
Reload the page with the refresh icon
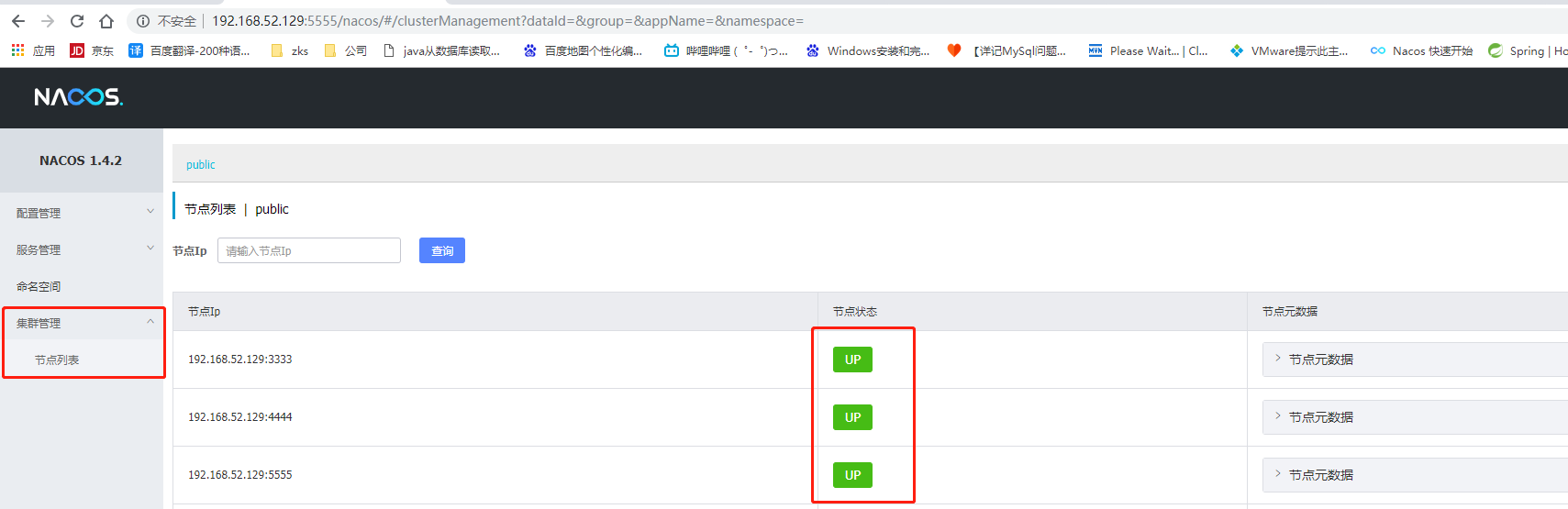coord(77,21)
